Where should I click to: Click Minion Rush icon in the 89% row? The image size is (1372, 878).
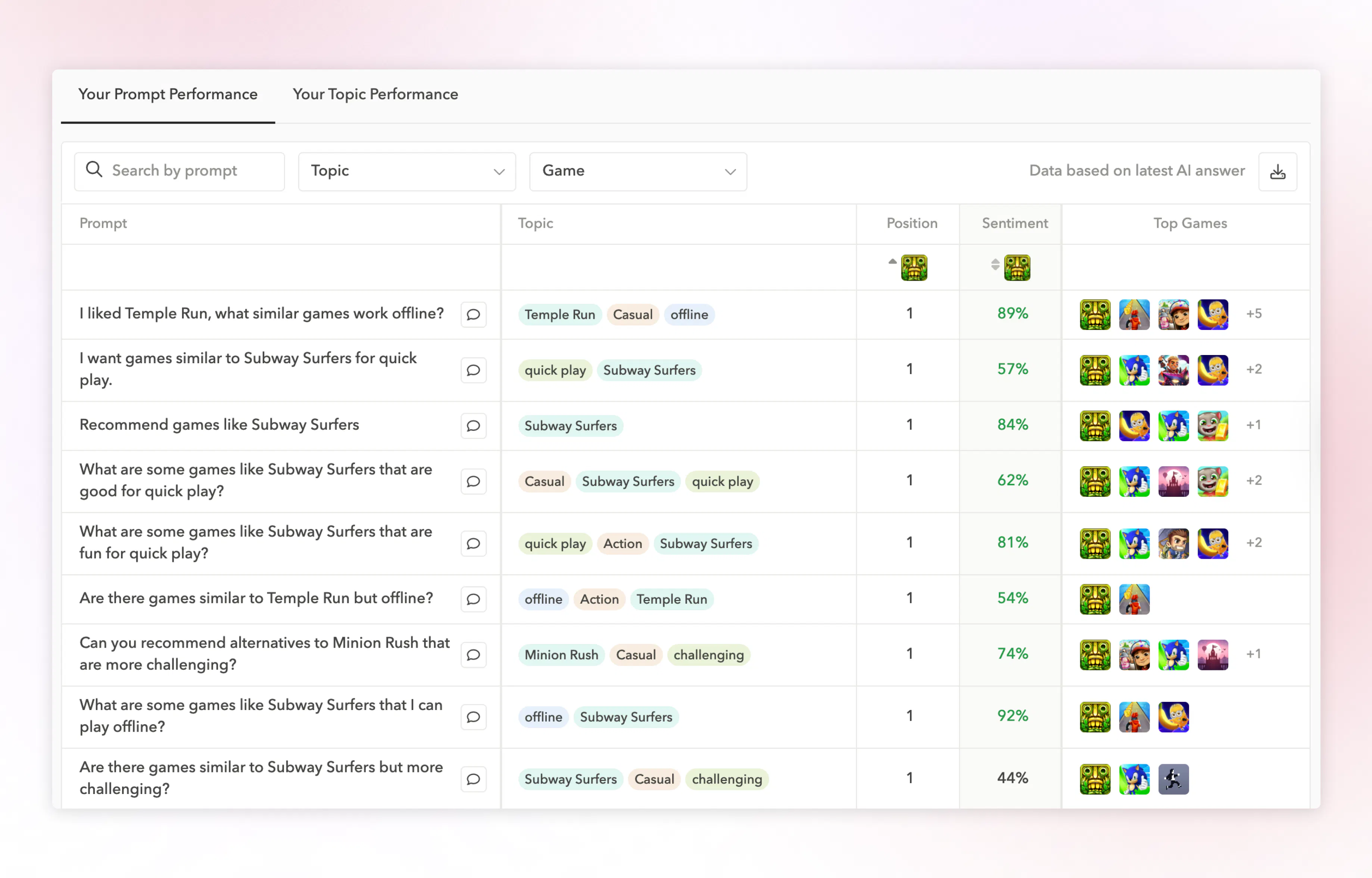click(1212, 314)
